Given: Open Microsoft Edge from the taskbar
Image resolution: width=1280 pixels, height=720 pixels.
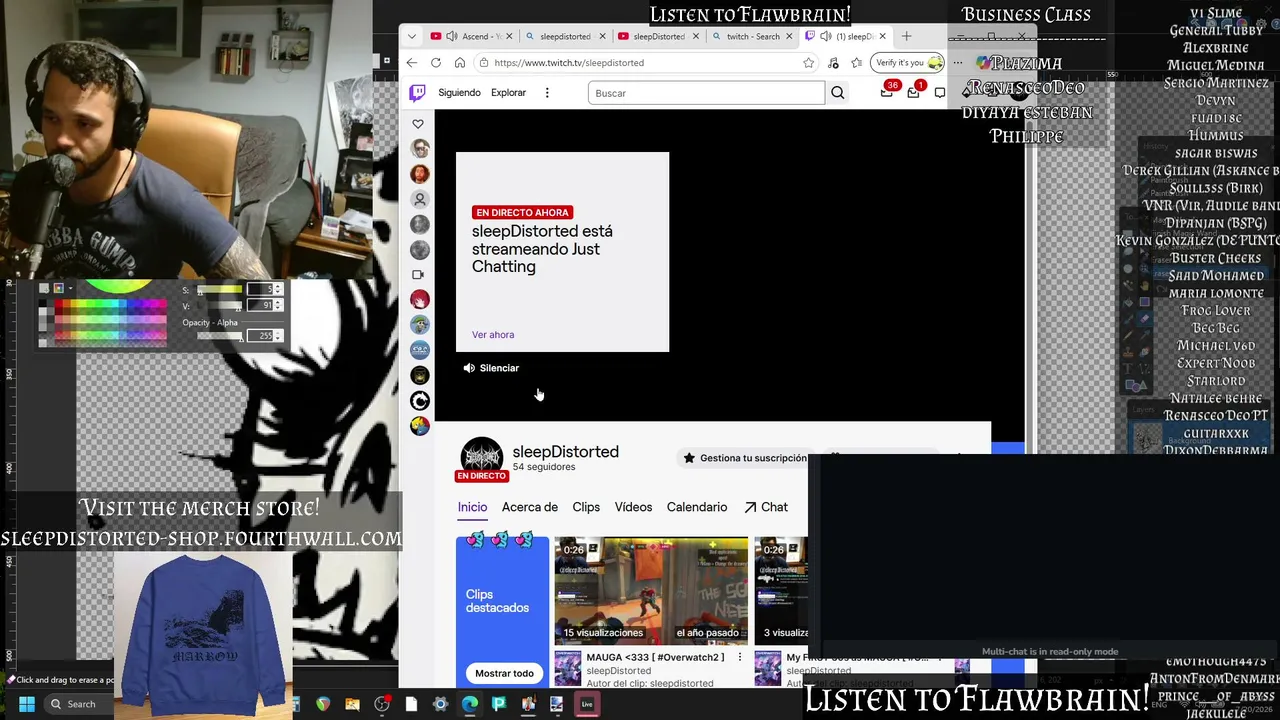Looking at the screenshot, I should (470, 704).
